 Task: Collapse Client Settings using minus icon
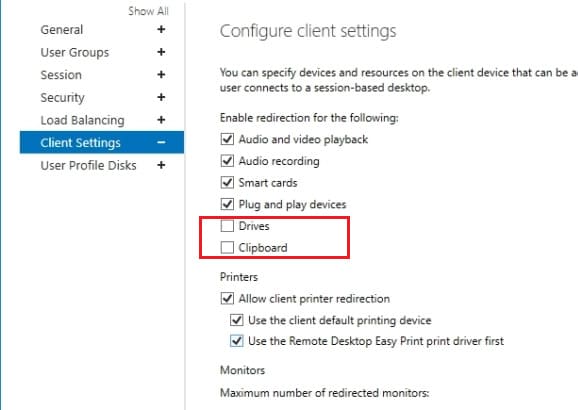pos(161,142)
